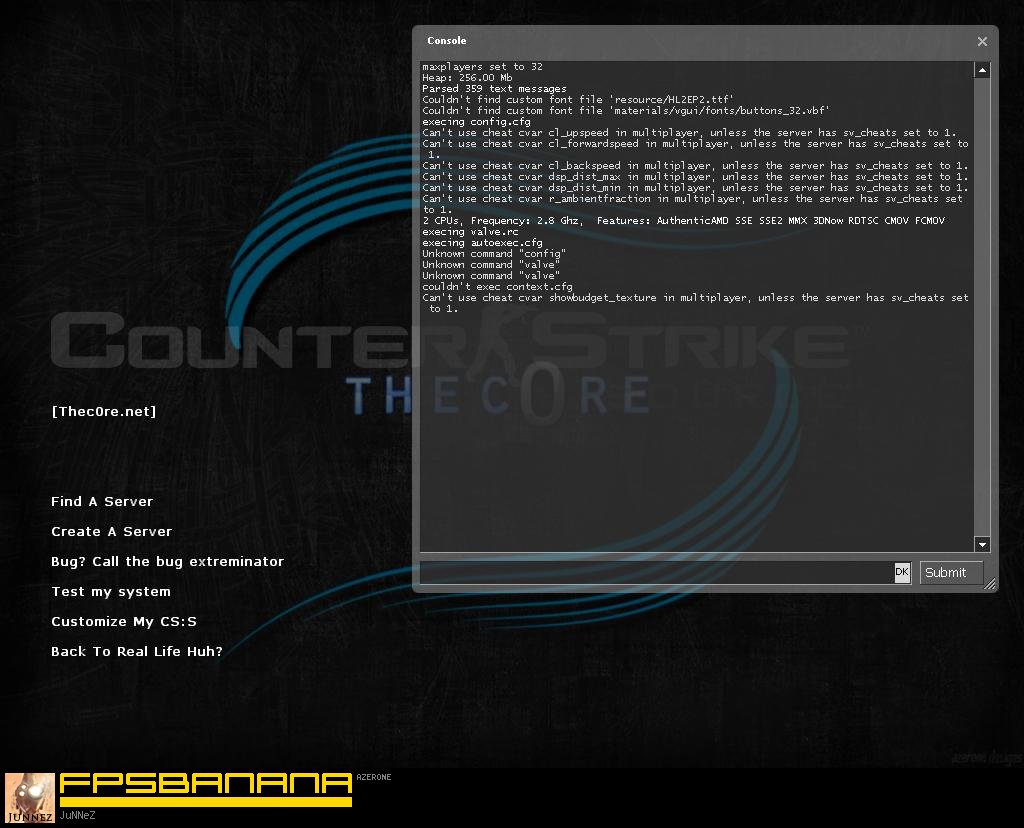Click the "[Thec0re.net]" label
This screenshot has height=828, width=1024.
point(103,410)
